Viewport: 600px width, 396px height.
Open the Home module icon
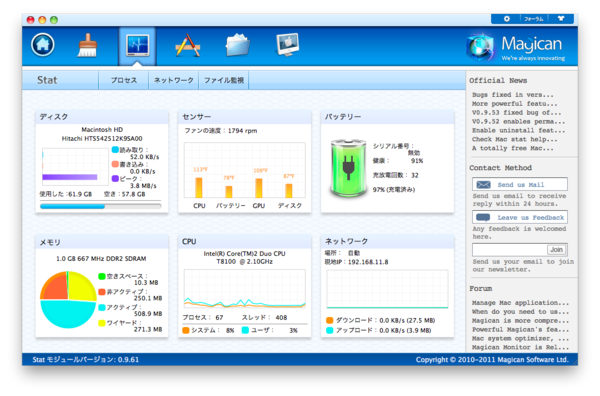pyautogui.click(x=42, y=45)
